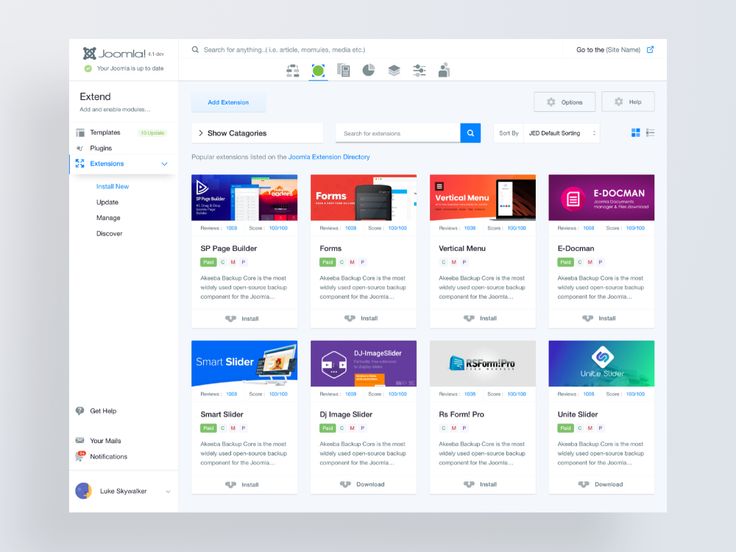Open the Vertical Menu thumbnail image
The width and height of the screenshot is (736, 552).
pos(483,198)
